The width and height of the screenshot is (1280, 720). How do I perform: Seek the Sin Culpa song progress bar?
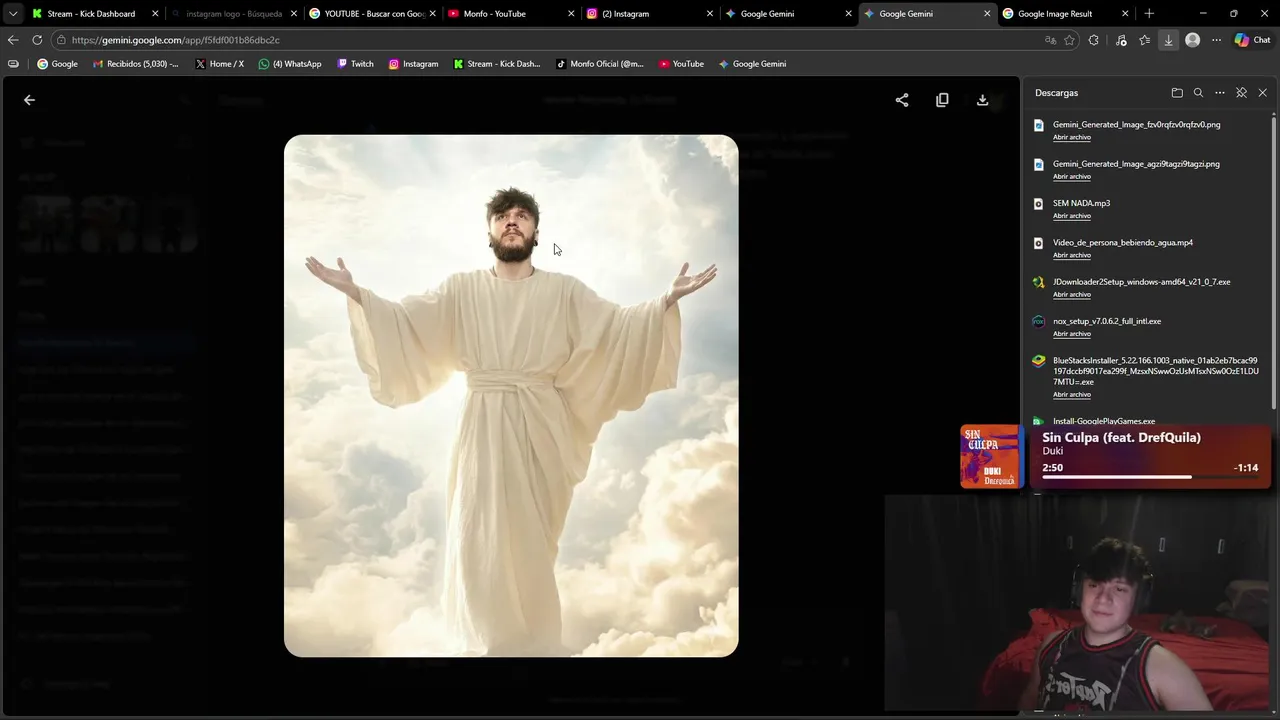pyautogui.click(x=1149, y=477)
